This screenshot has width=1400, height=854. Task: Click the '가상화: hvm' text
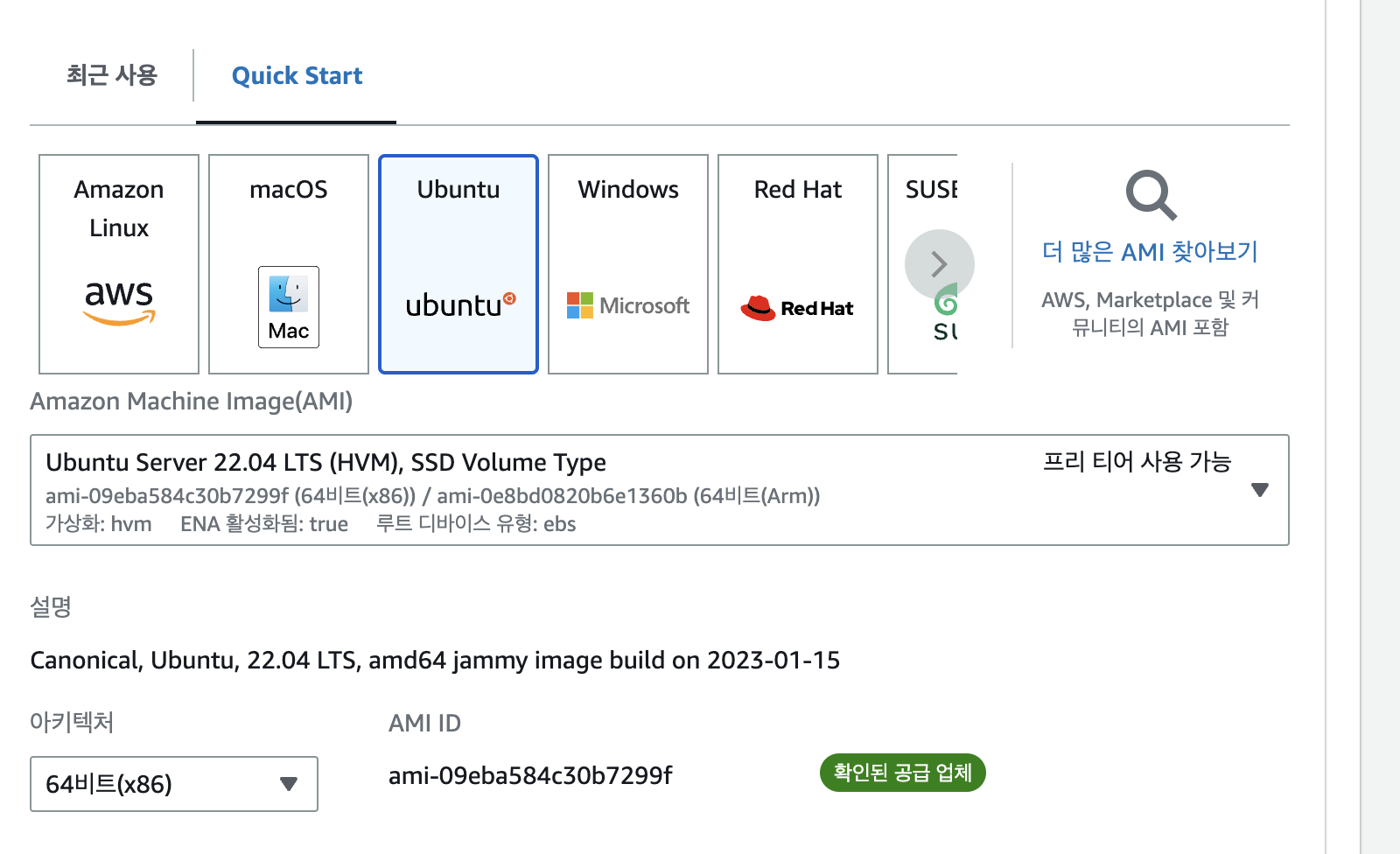tap(99, 523)
